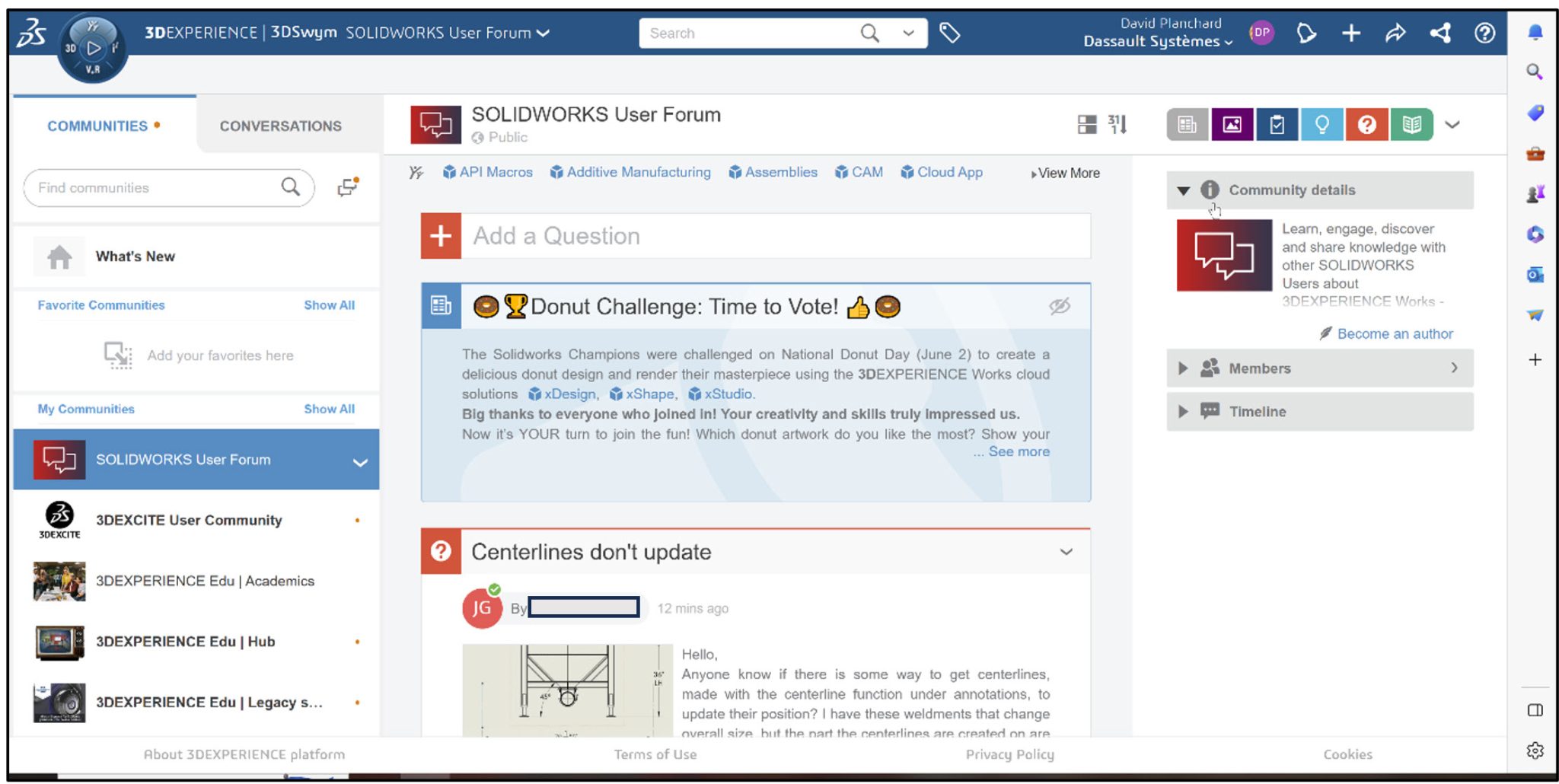
Task: Filter posts by Questions using red question icon
Action: coord(1366,124)
